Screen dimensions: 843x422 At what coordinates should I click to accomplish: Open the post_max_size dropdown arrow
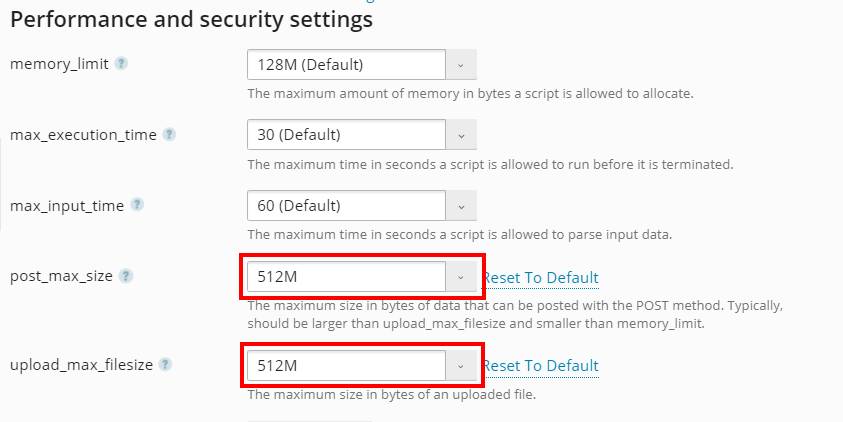(461, 277)
